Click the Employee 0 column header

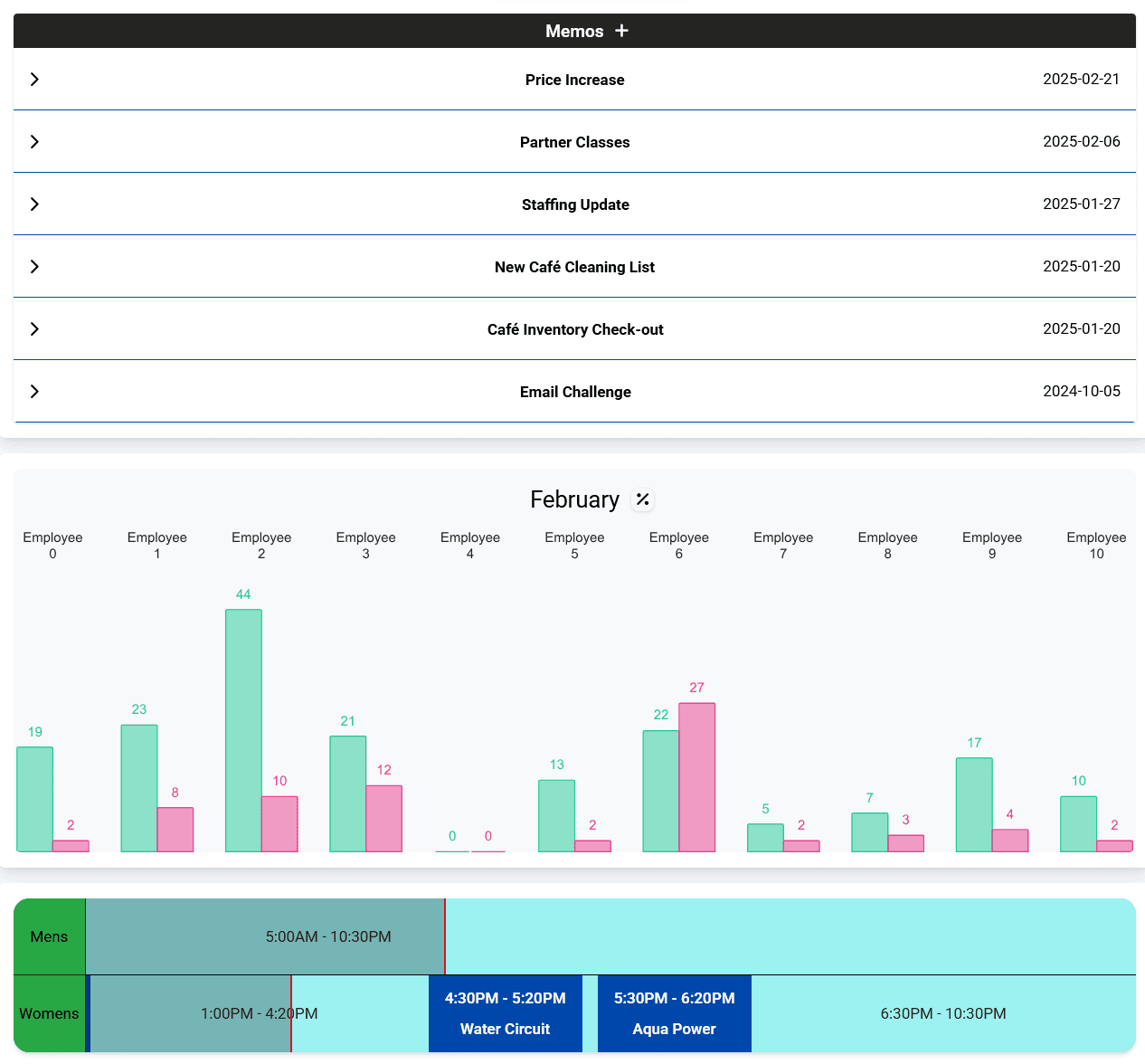pos(52,545)
